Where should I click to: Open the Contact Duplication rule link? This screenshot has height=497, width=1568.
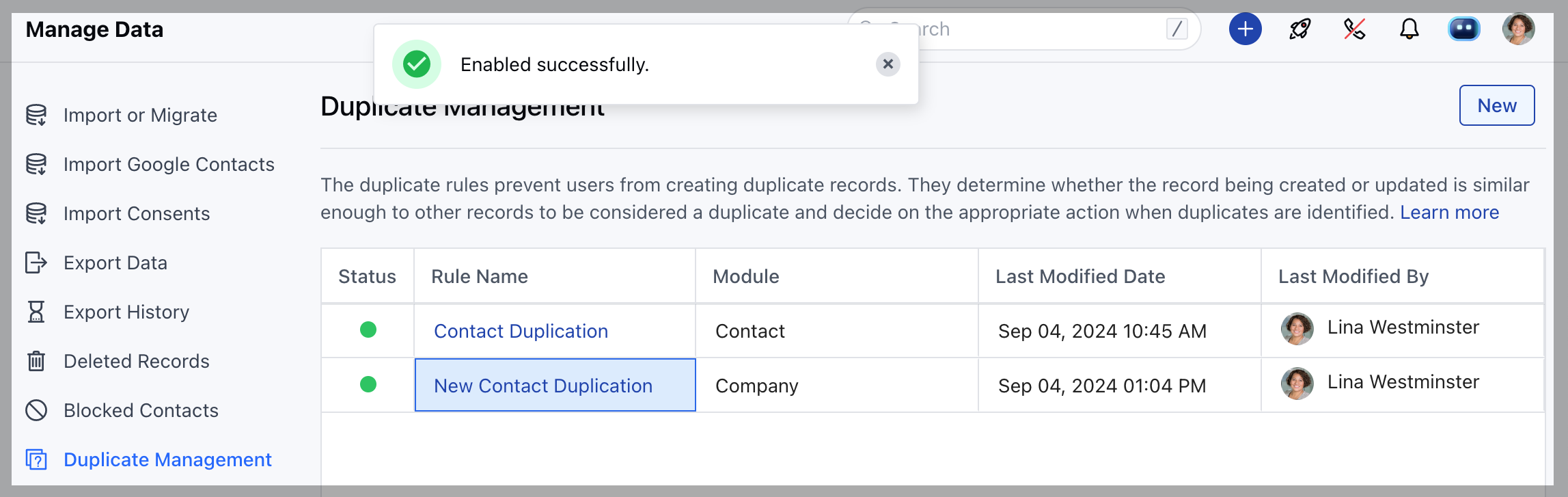pyautogui.click(x=521, y=331)
